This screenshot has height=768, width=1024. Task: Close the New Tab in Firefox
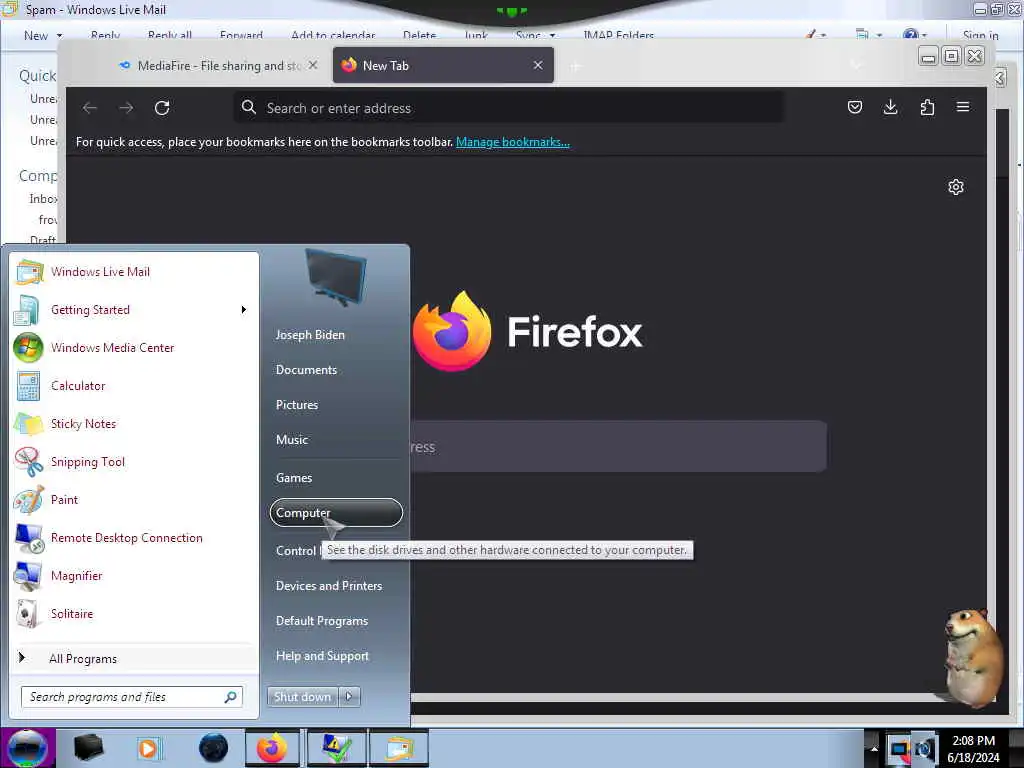[x=537, y=65]
